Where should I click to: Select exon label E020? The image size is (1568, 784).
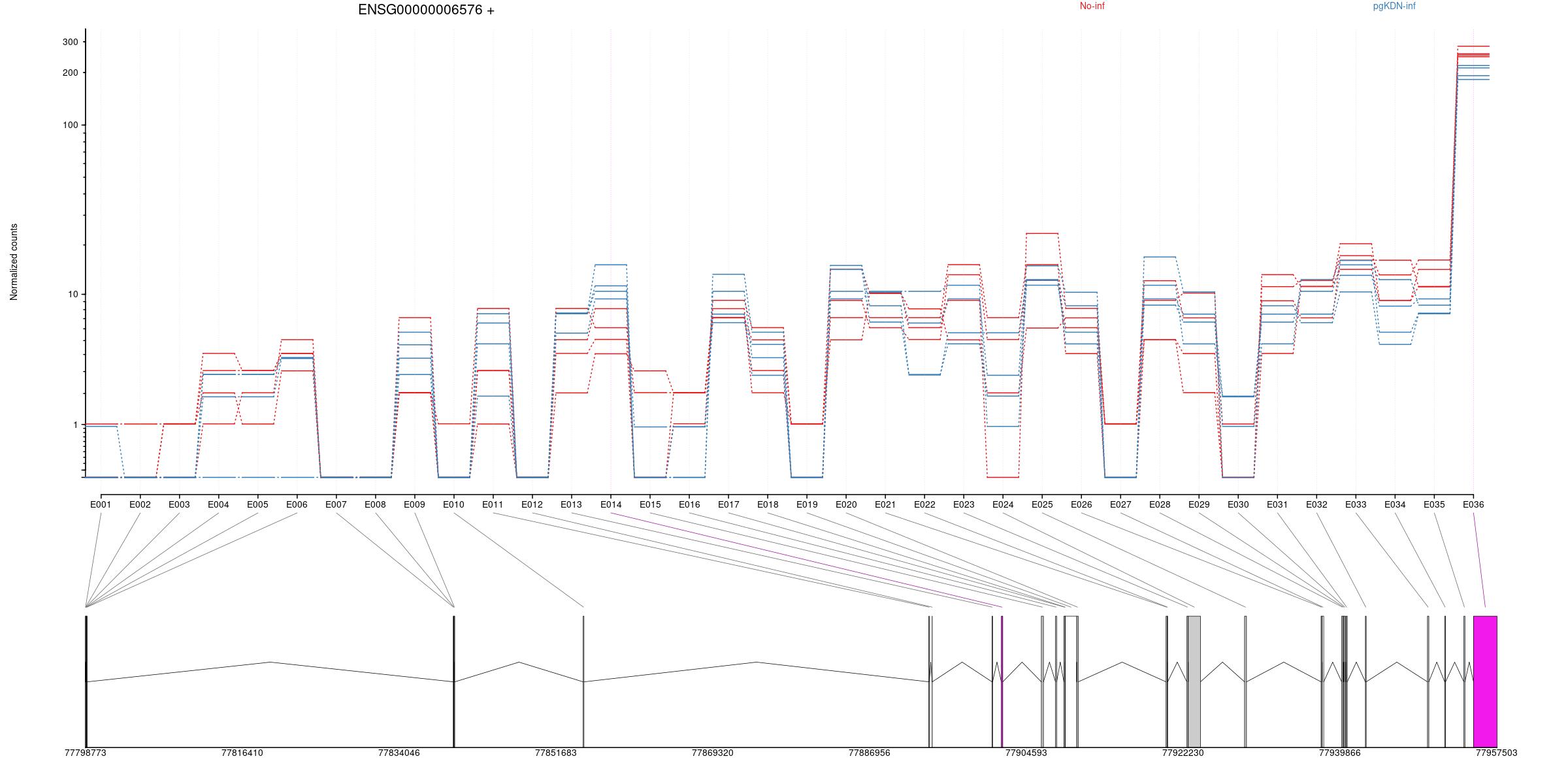tap(845, 505)
